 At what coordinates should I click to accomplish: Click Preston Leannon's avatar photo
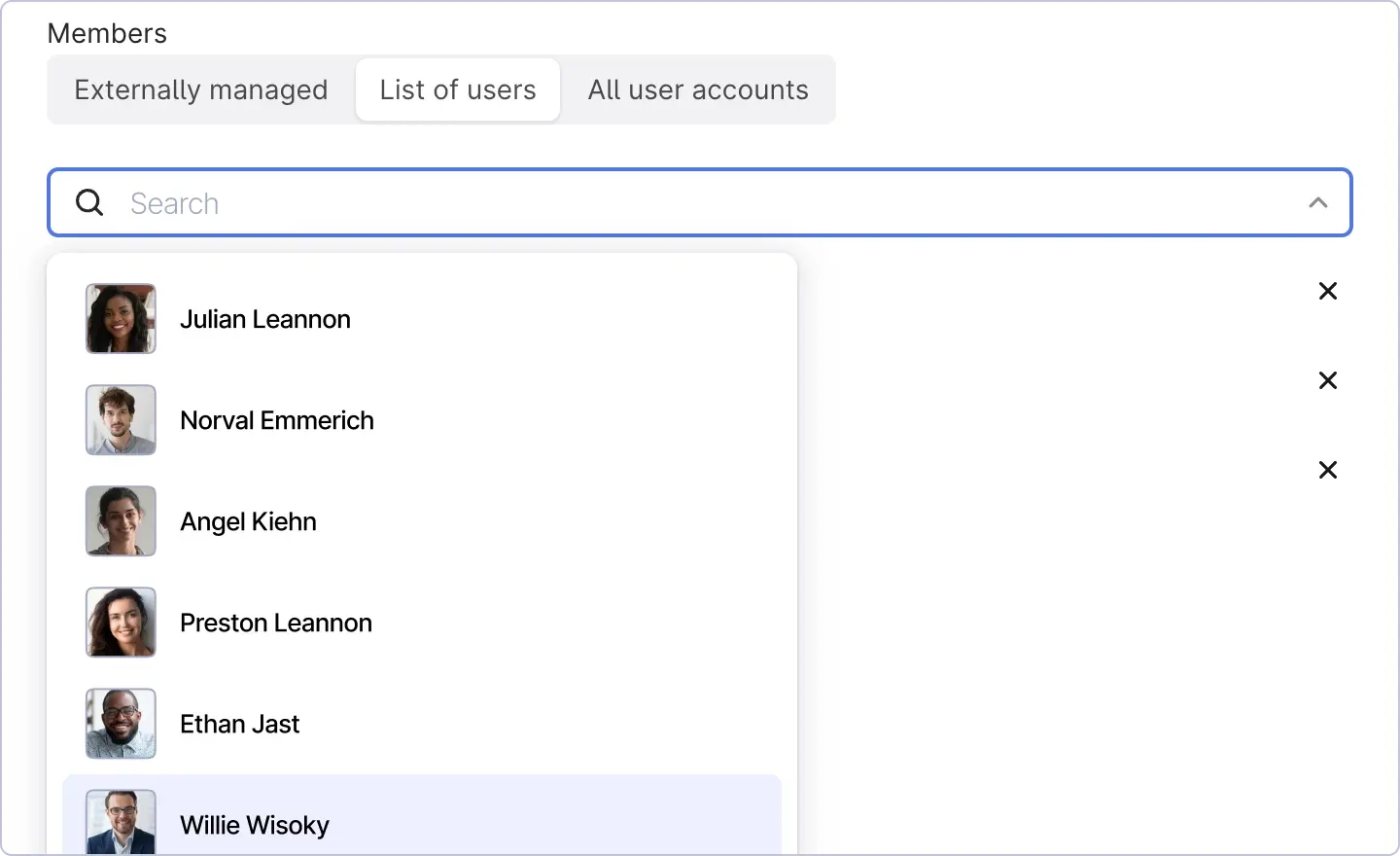(x=121, y=623)
